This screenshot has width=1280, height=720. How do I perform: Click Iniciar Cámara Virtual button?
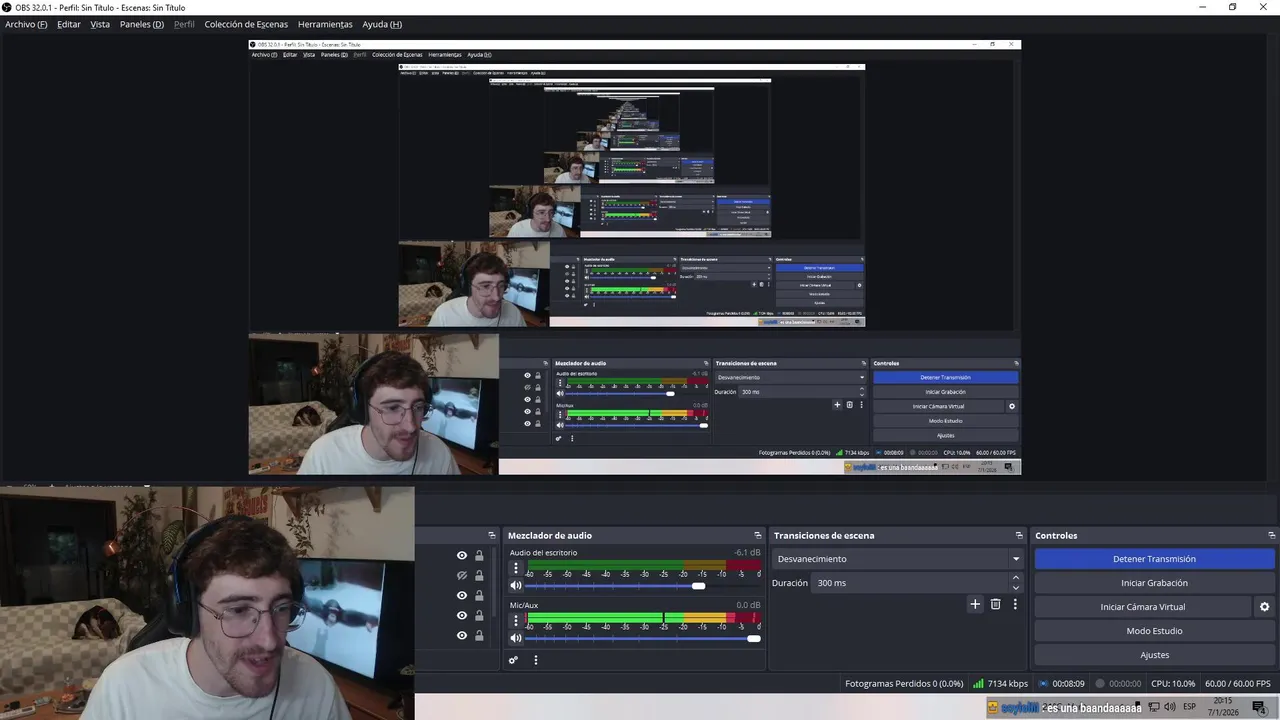pos(1143,607)
